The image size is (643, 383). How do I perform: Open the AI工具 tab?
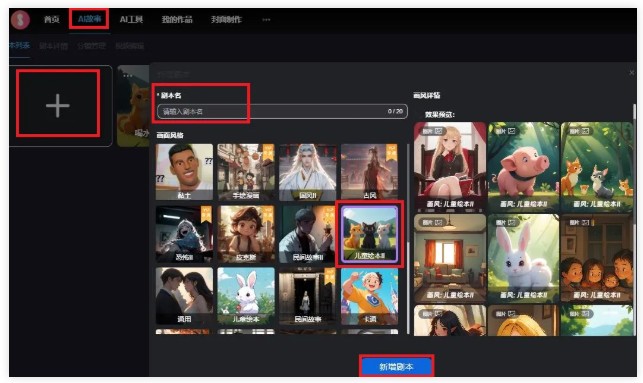(x=131, y=19)
